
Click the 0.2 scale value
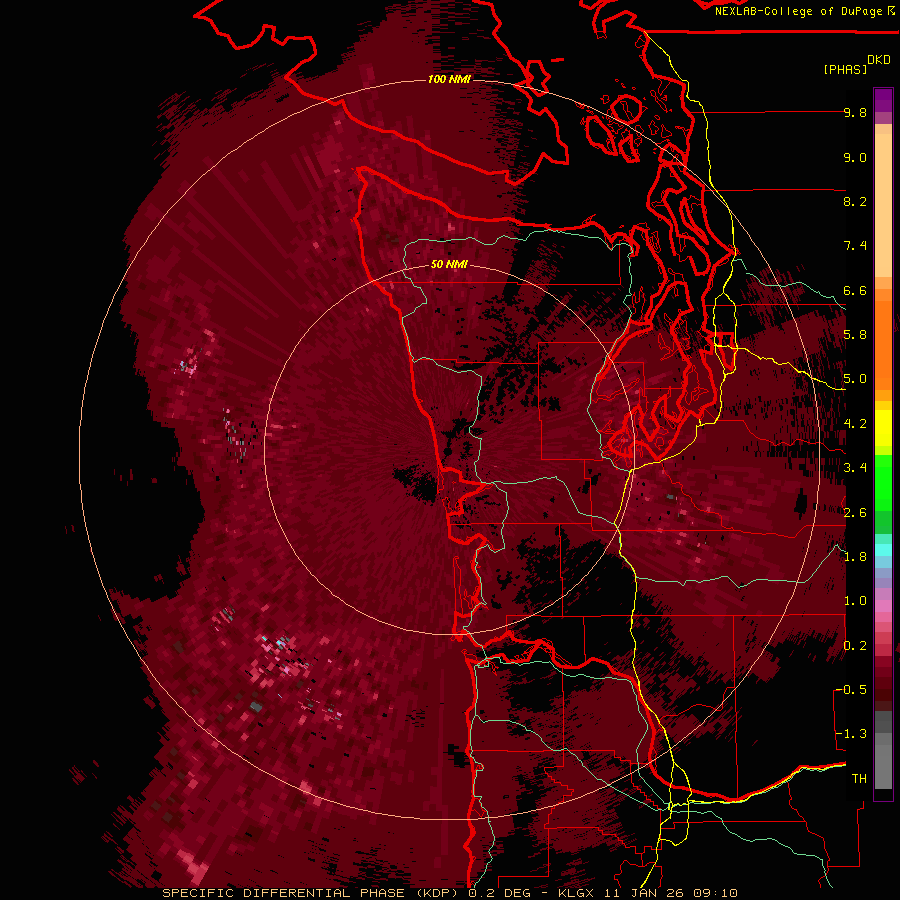(855, 646)
